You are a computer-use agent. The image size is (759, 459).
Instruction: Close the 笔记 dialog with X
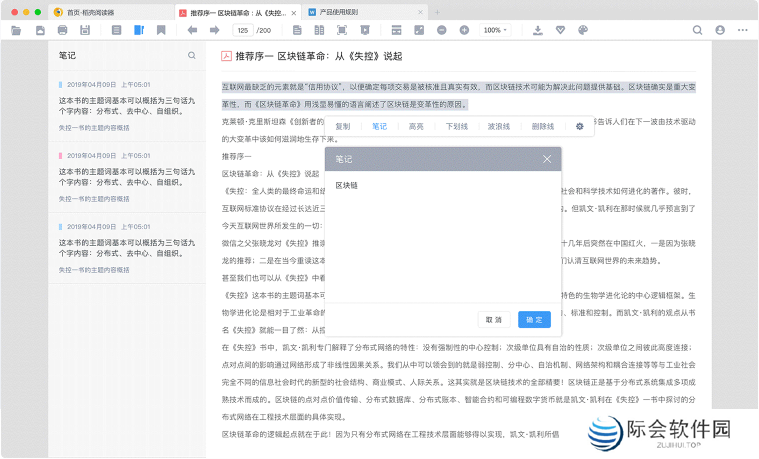(546, 159)
